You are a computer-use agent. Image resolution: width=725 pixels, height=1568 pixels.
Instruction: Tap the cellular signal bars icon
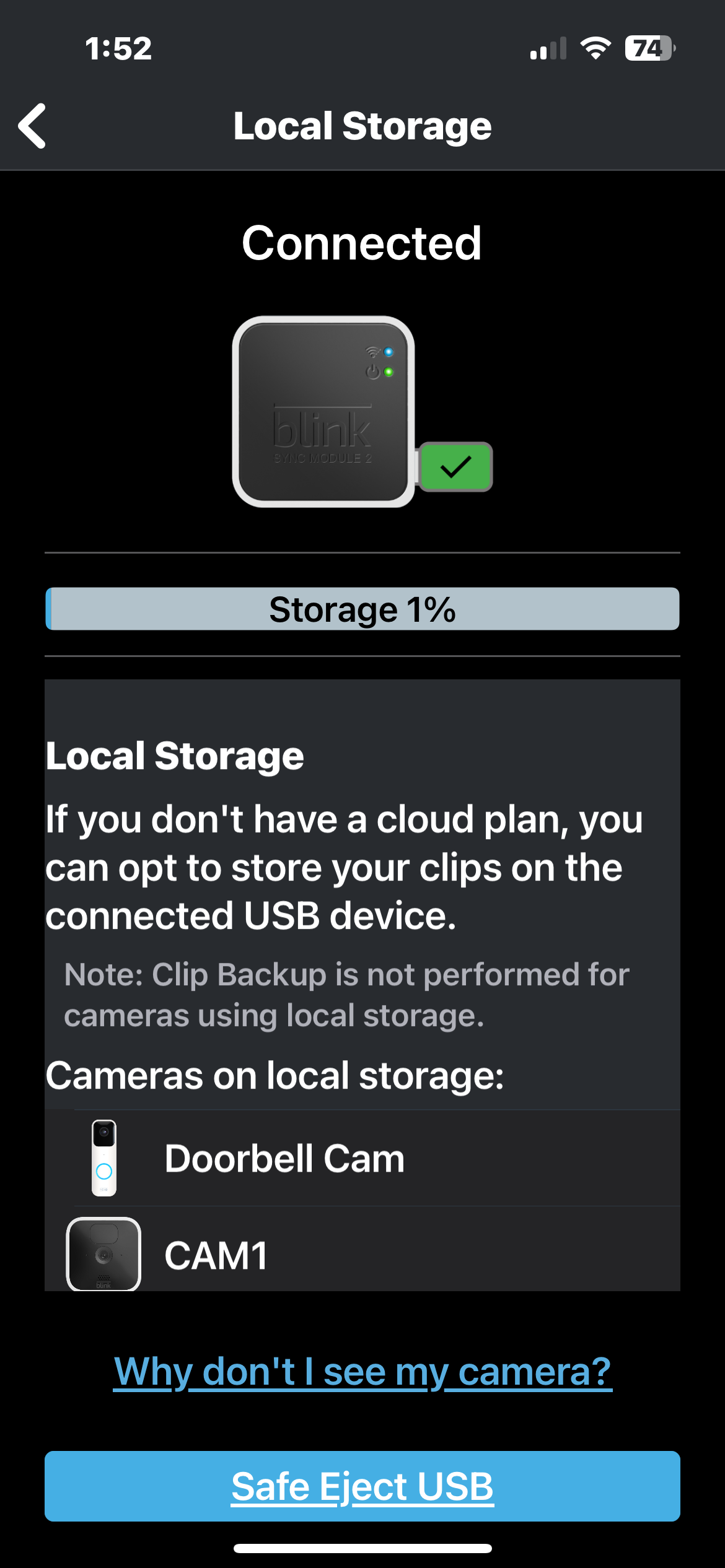coord(548,49)
